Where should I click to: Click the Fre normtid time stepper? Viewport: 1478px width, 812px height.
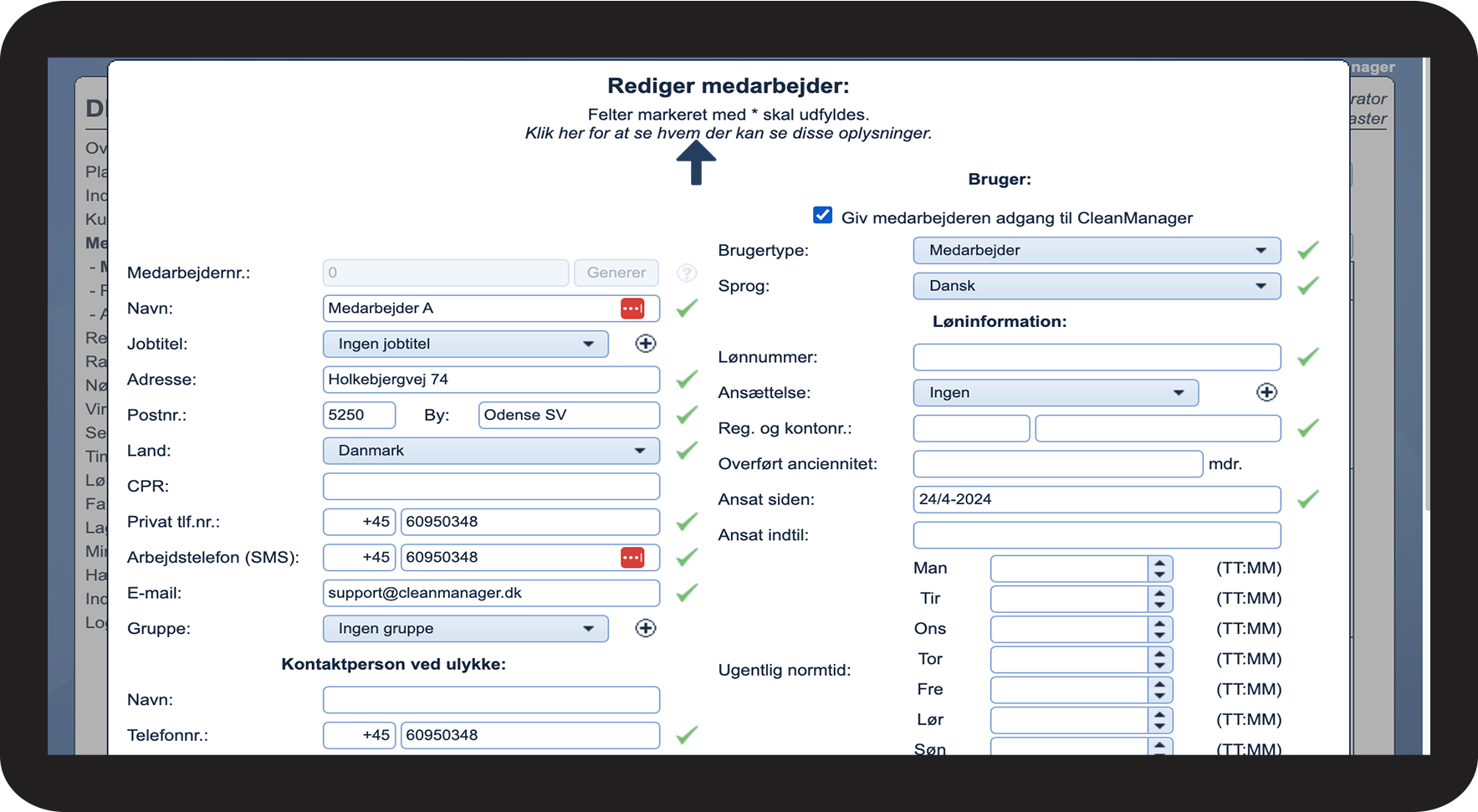click(x=1159, y=690)
